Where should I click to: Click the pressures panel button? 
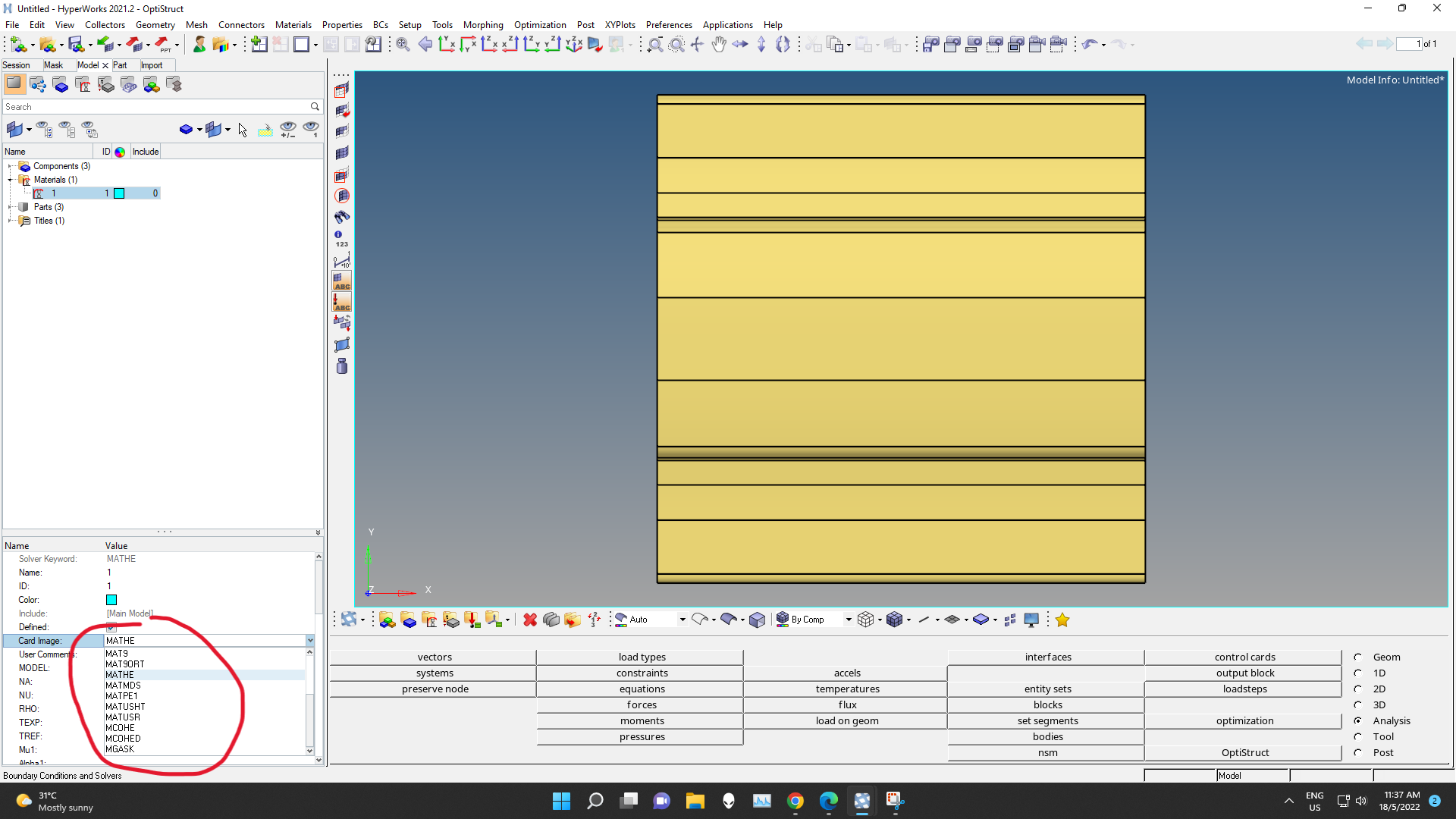tap(642, 736)
